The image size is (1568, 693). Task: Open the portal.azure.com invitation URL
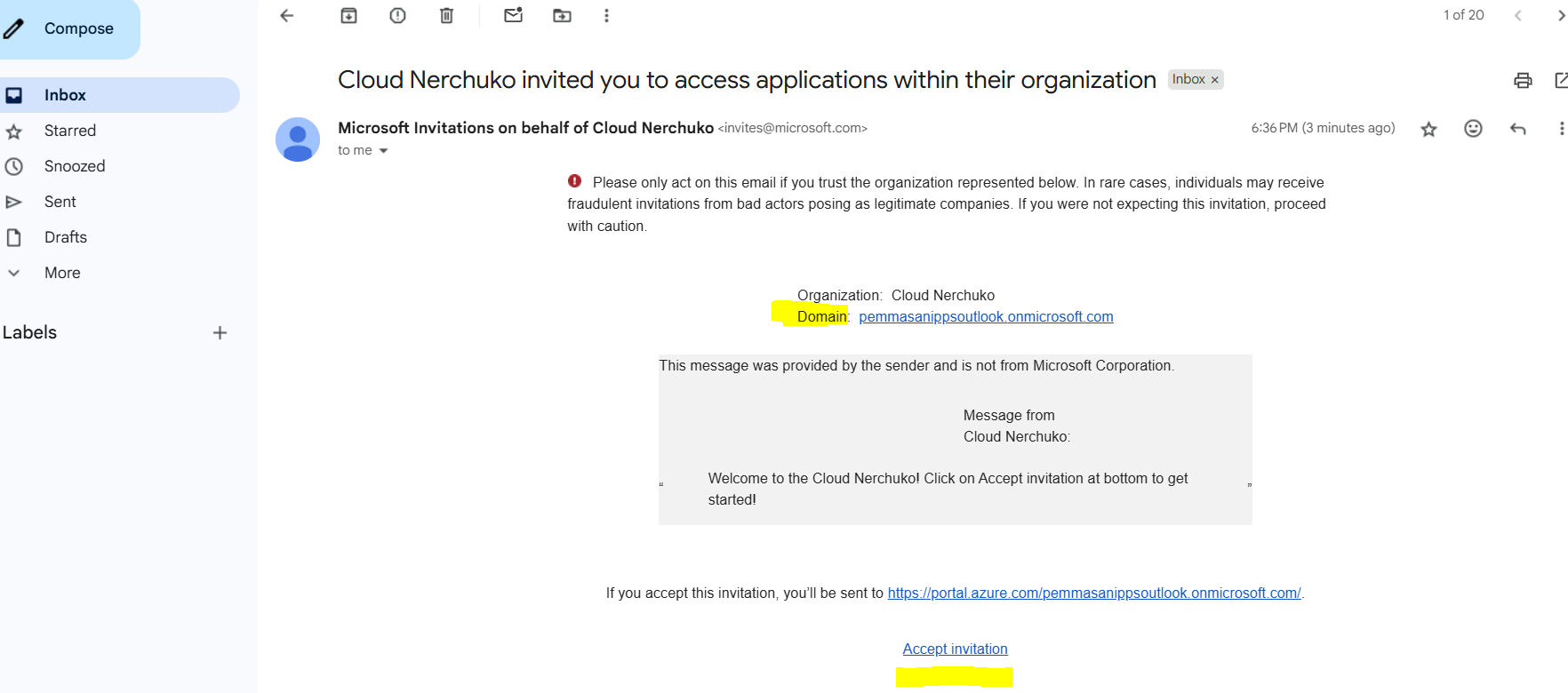click(1094, 593)
